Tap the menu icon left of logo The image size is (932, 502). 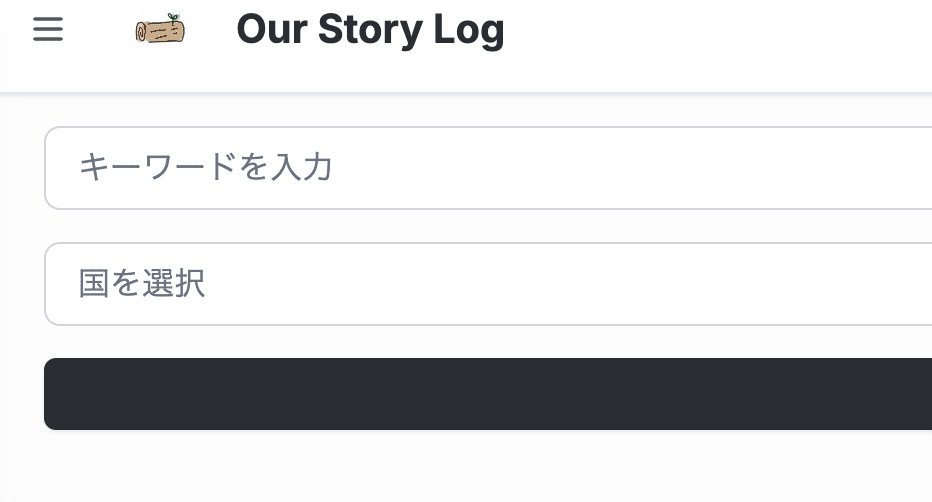click(48, 30)
